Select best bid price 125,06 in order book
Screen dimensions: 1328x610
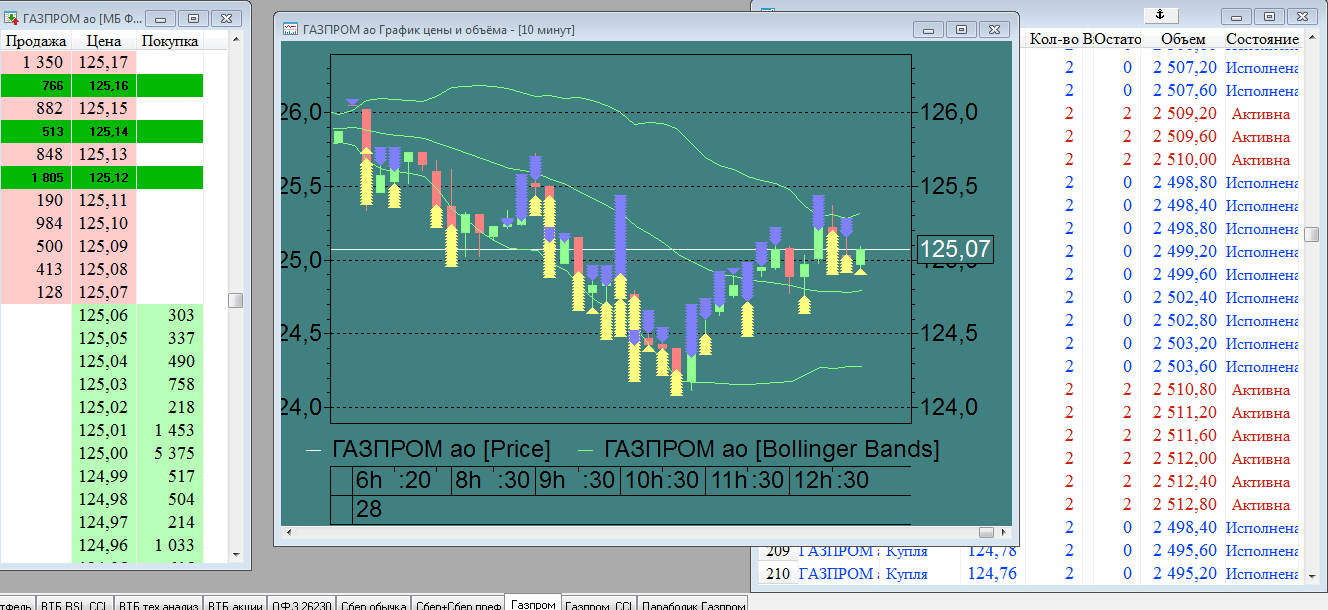point(103,315)
